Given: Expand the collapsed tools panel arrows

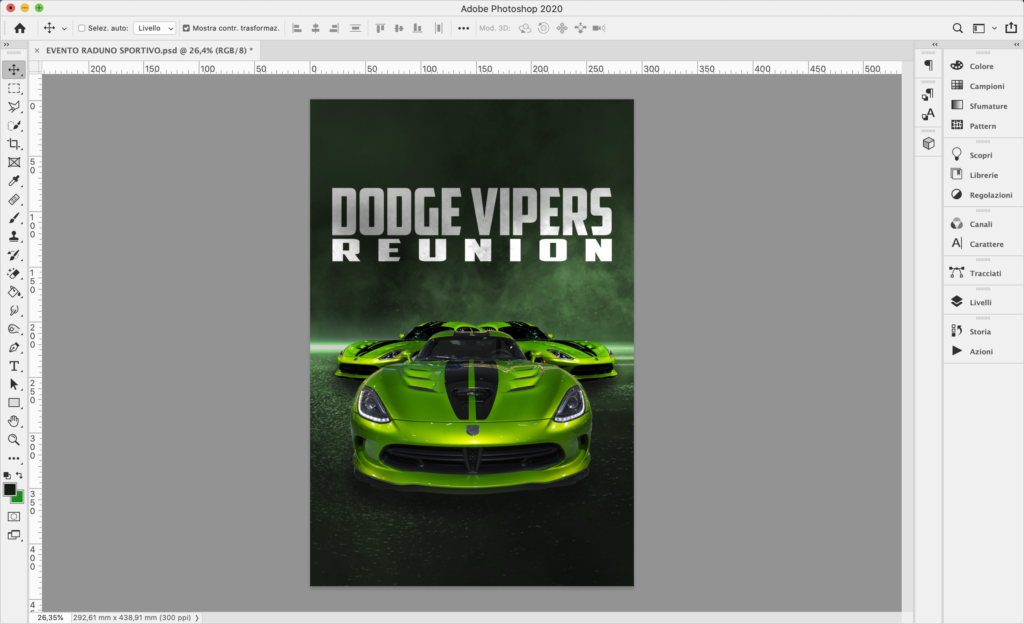Looking at the screenshot, I should click(7, 44).
